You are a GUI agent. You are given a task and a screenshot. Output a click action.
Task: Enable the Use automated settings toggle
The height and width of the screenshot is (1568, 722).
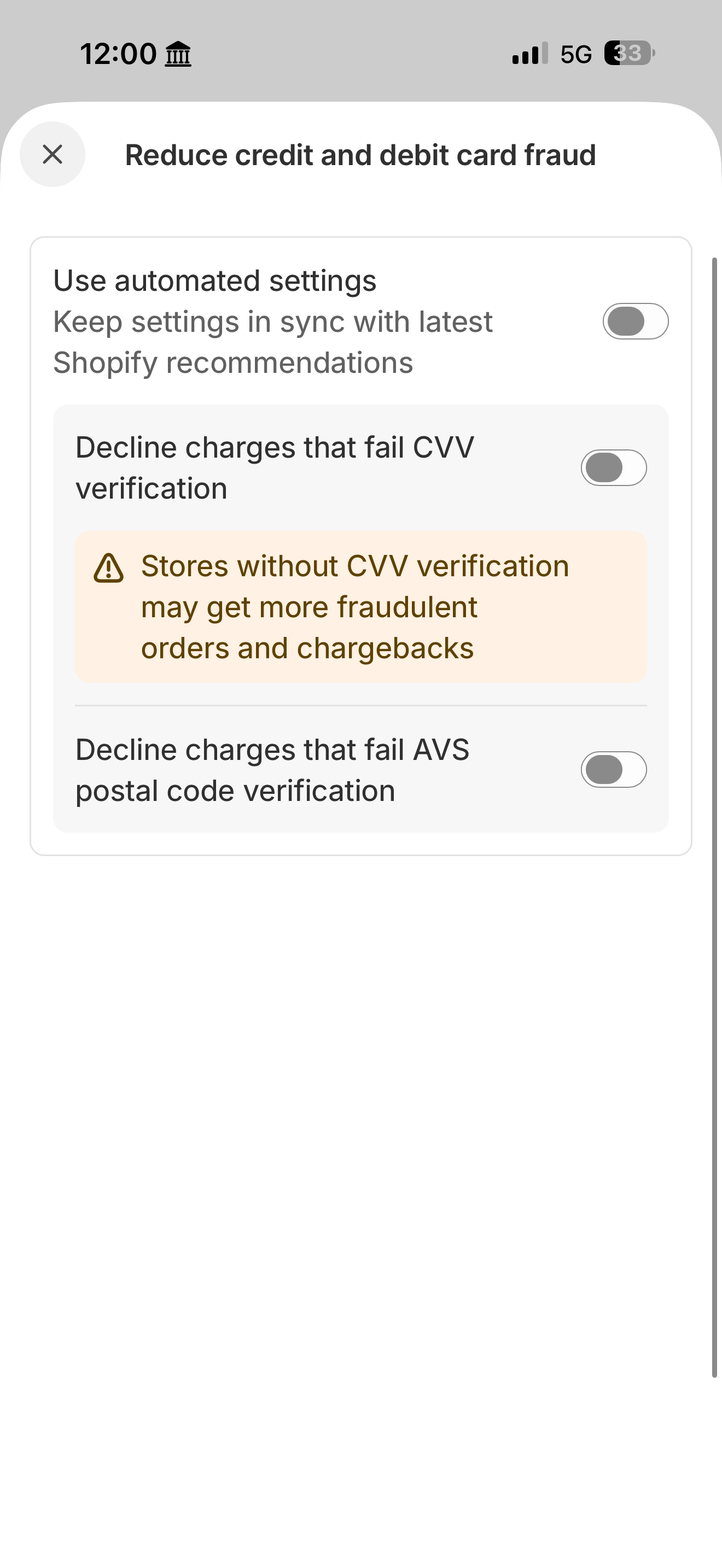tap(635, 321)
